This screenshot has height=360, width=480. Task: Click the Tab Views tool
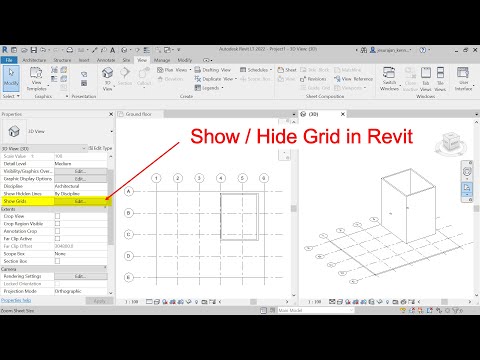coord(426,79)
